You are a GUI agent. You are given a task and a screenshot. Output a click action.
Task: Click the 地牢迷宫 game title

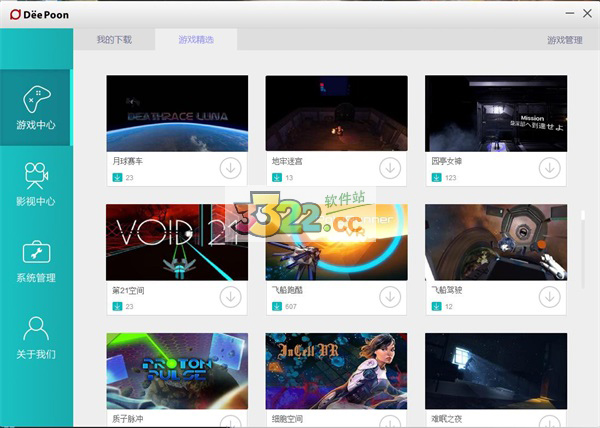coord(287,161)
